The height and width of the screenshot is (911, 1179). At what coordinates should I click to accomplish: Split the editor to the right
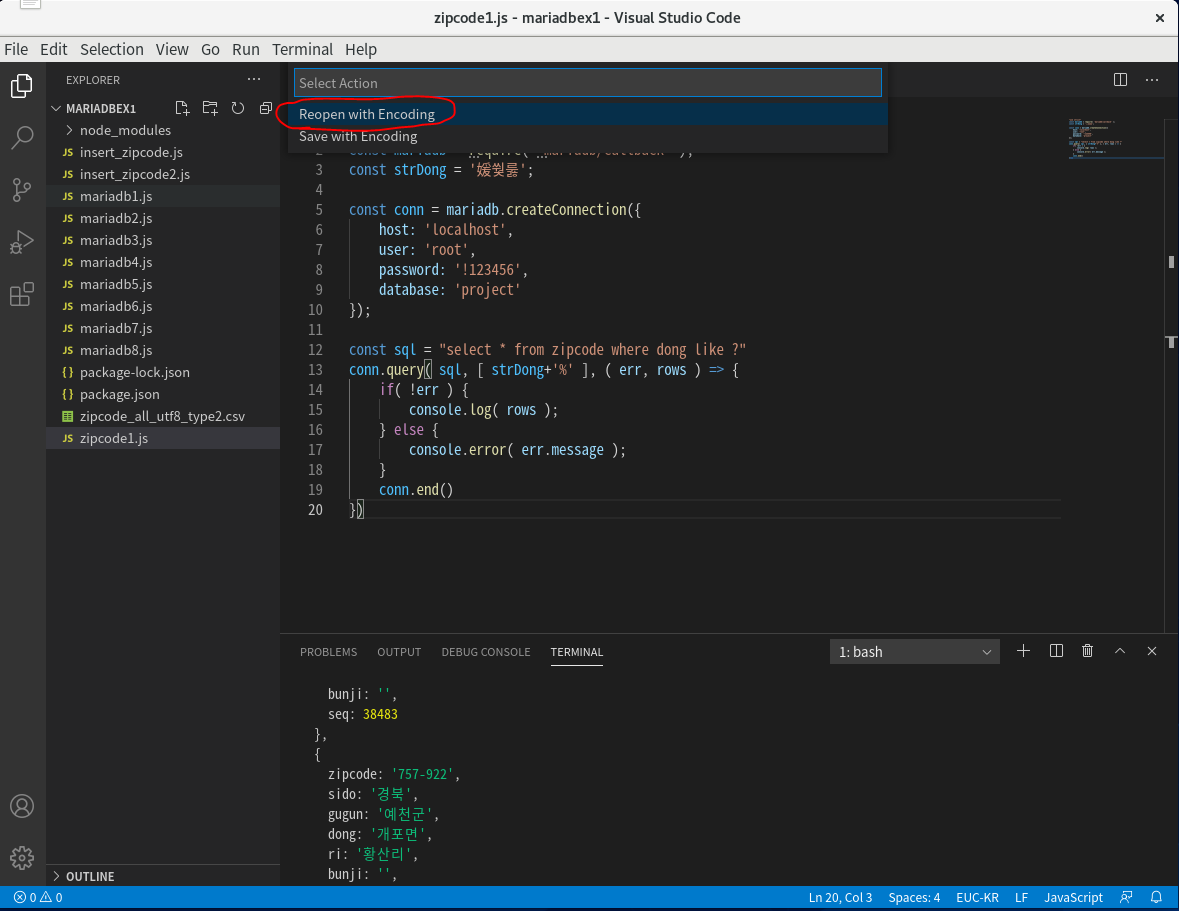click(x=1120, y=80)
